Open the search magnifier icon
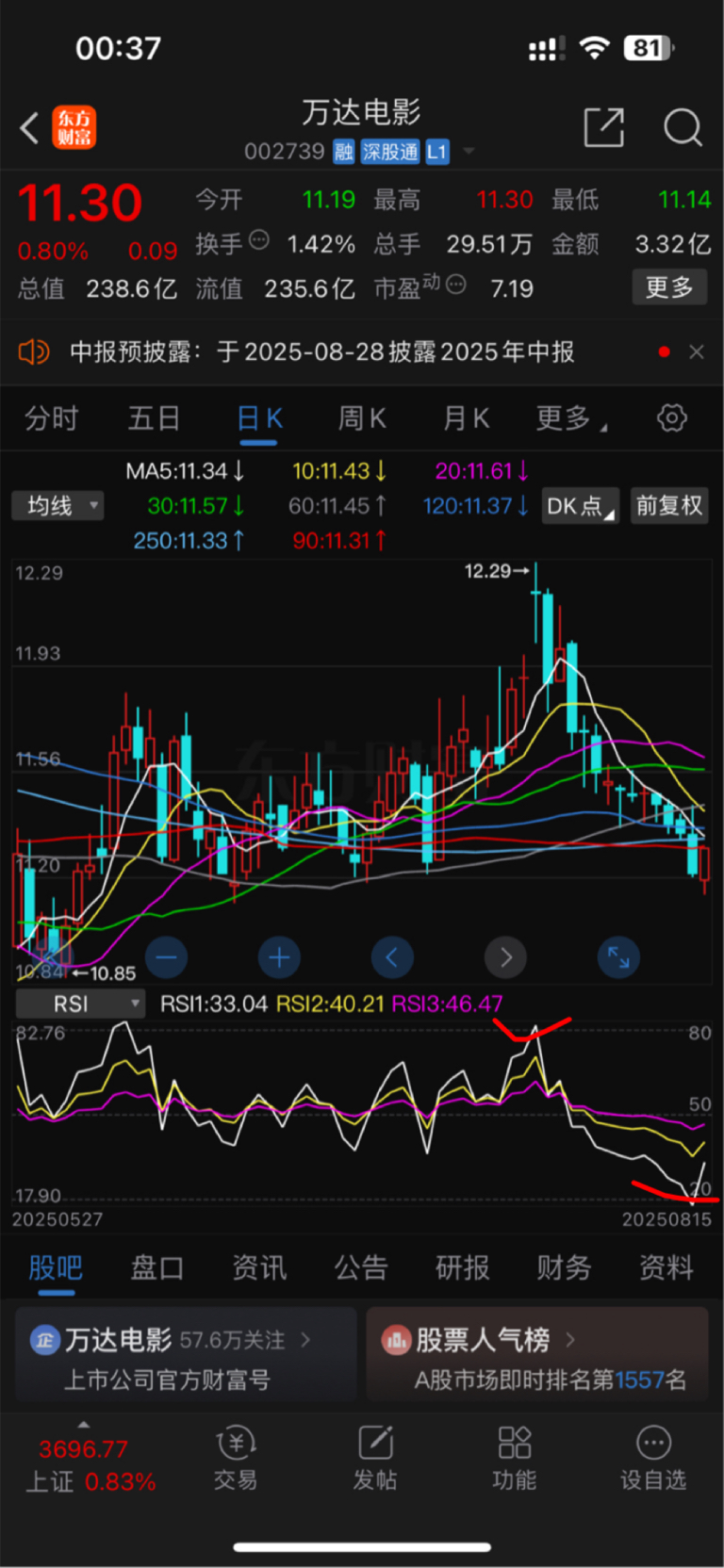 coord(683,127)
